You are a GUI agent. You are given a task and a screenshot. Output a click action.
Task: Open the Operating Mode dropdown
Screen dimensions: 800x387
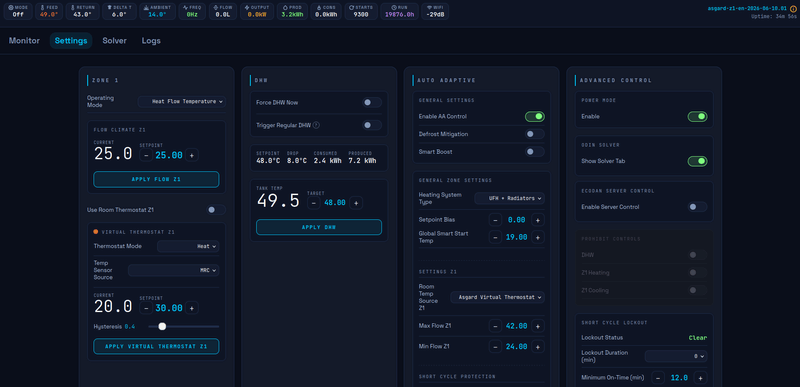tap(182, 101)
